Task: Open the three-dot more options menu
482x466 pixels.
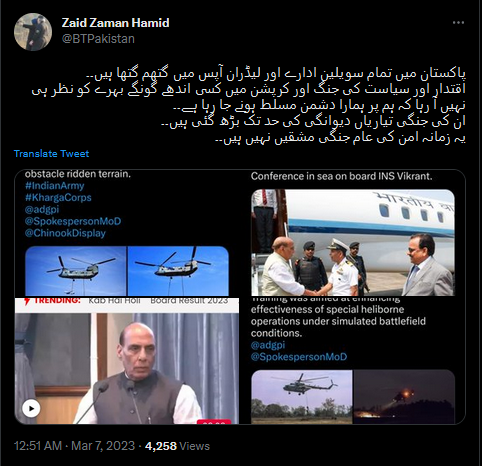Action: 458,23
